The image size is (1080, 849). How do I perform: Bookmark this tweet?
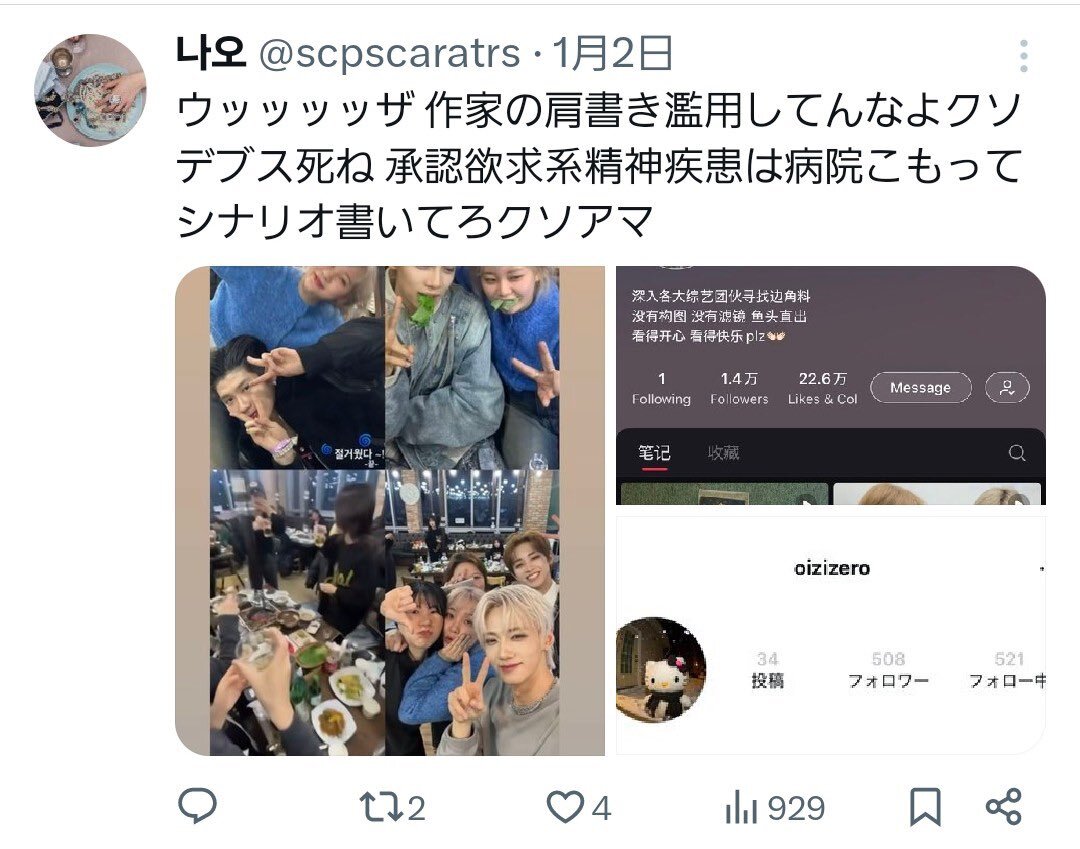point(925,807)
